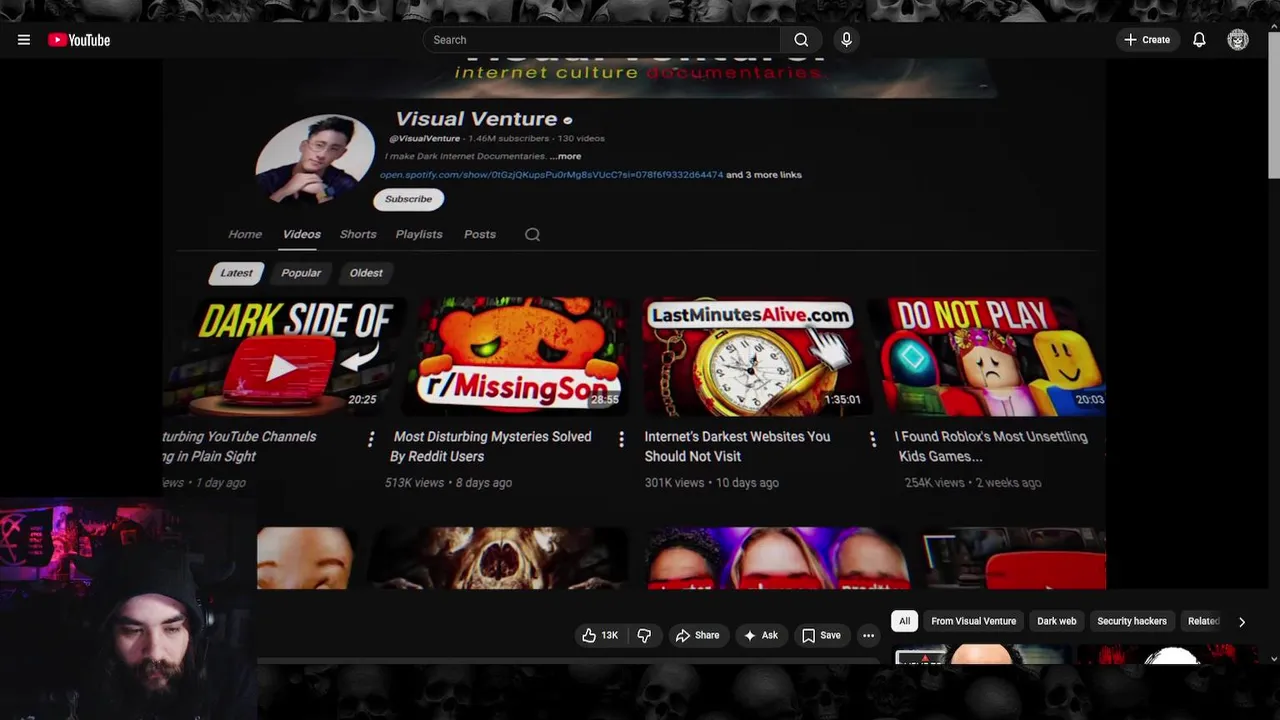Click the magnifier search button
This screenshot has width=1280, height=720.
(x=801, y=40)
